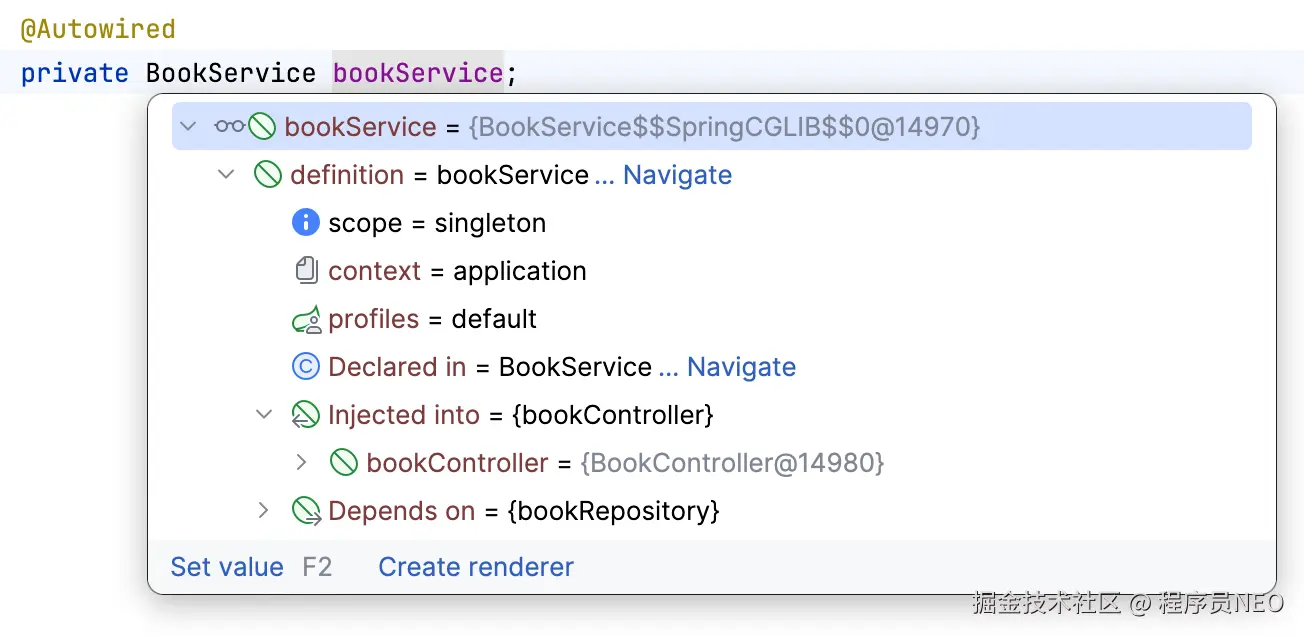The width and height of the screenshot is (1304, 636).
Task: Click the bookController bean icon
Action: click(x=343, y=462)
